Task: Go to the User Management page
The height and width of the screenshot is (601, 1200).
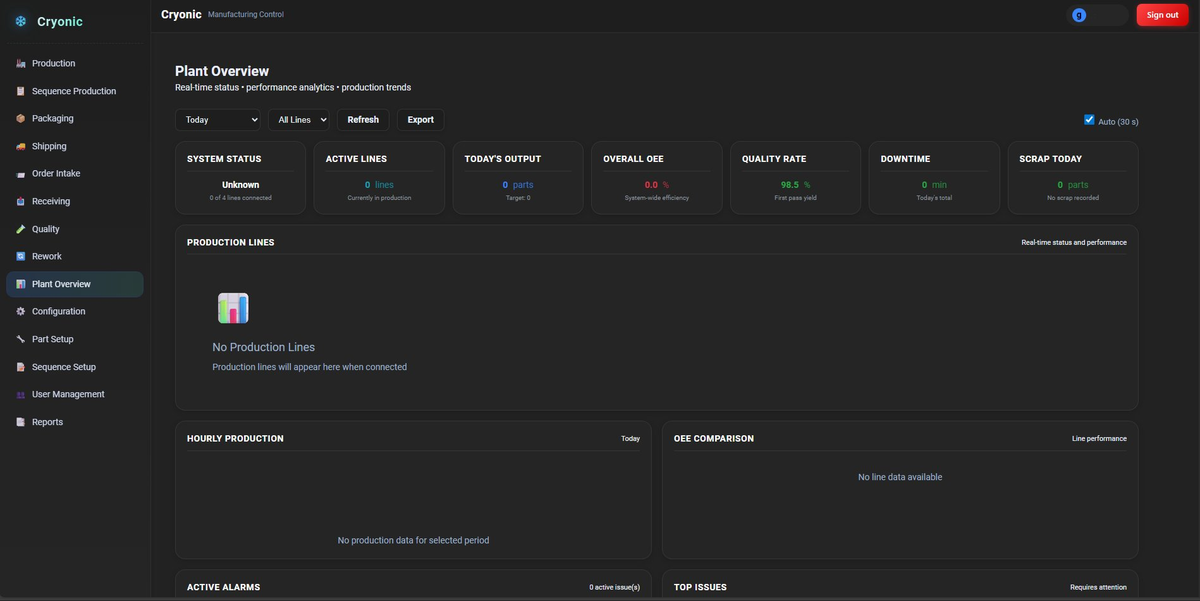Action: (x=68, y=395)
